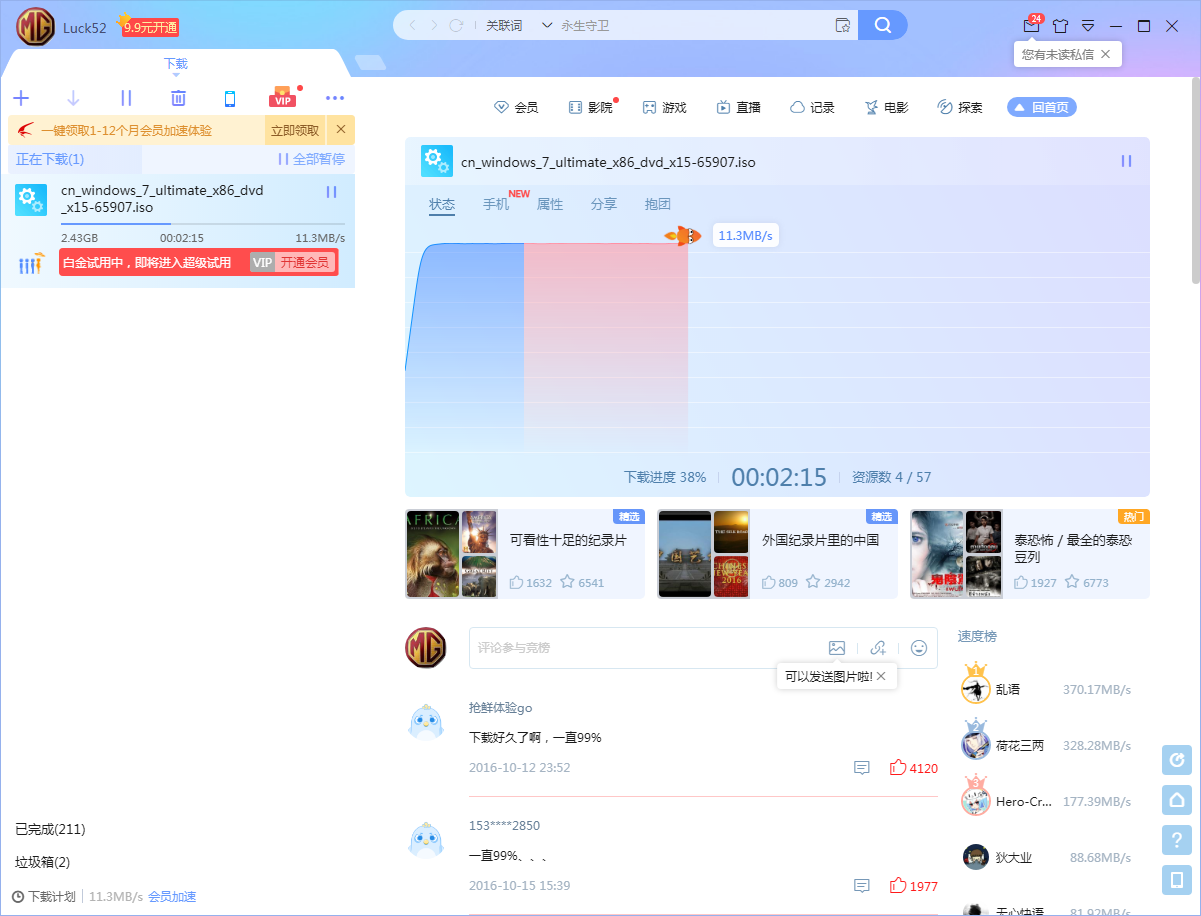Click 全部暂停 to pause all downloads
The height and width of the screenshot is (916, 1201).
(x=311, y=159)
